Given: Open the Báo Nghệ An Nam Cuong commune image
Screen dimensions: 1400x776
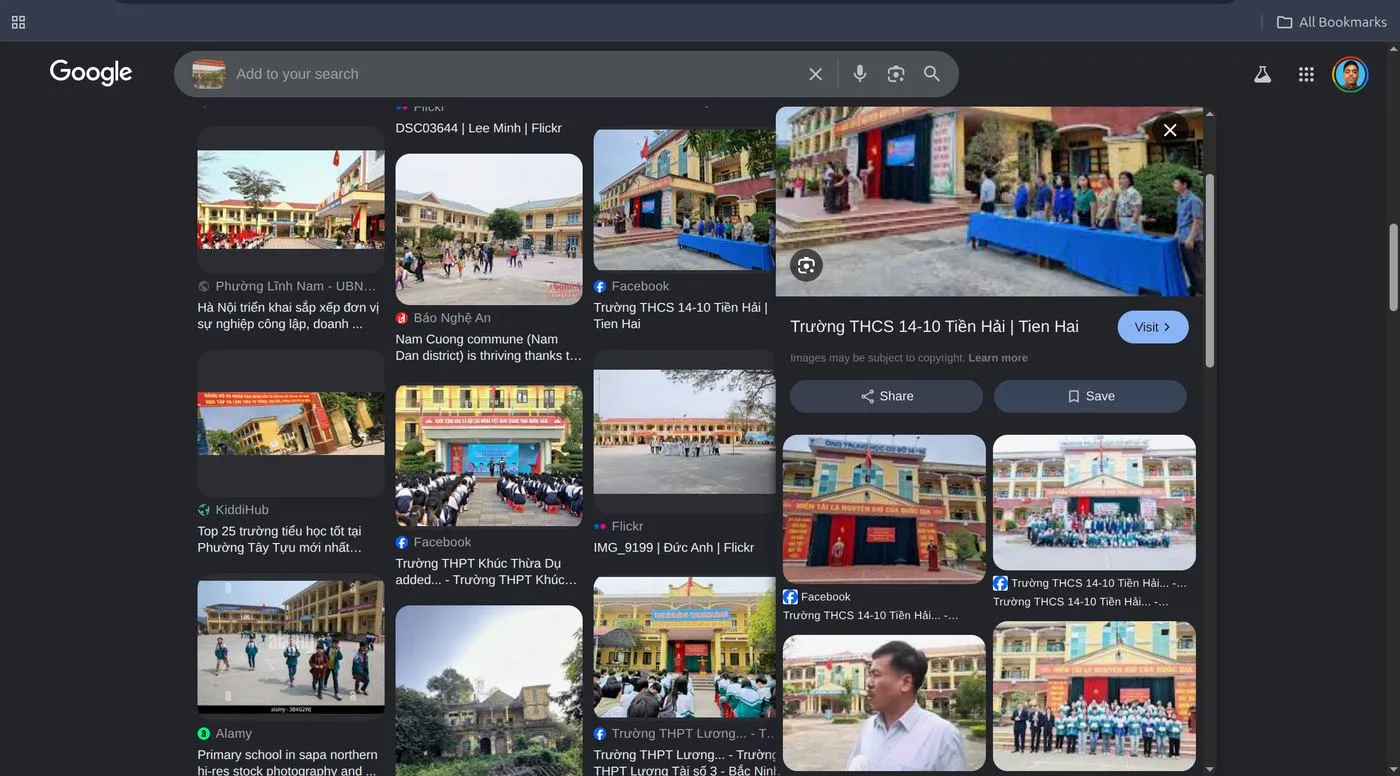Looking at the screenshot, I should [489, 229].
